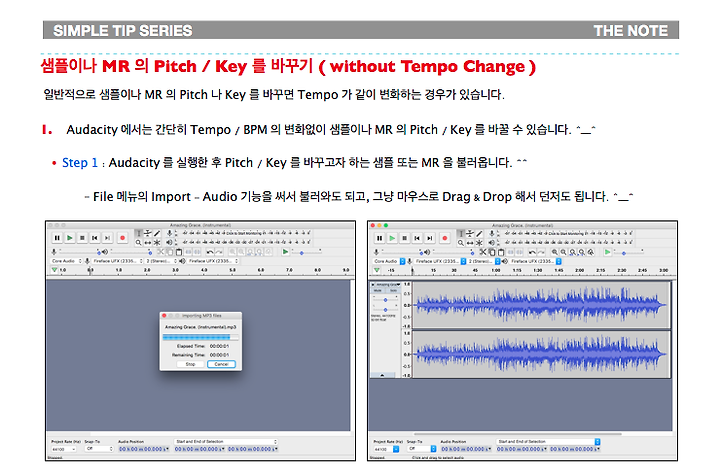Select the Envelope tool in waveform window
720x473 pixels.
[470, 234]
